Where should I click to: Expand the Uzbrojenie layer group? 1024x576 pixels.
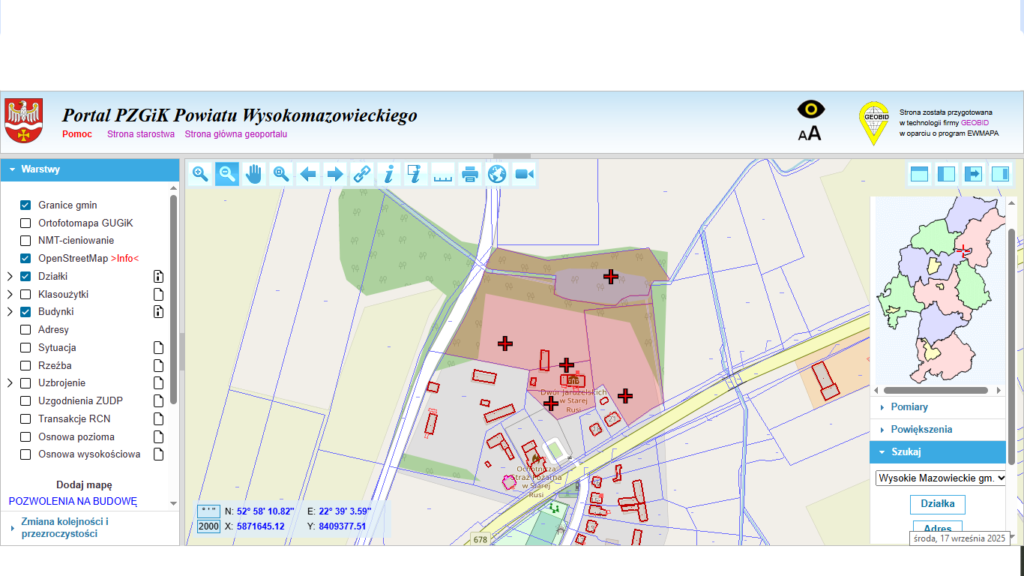click(10, 383)
